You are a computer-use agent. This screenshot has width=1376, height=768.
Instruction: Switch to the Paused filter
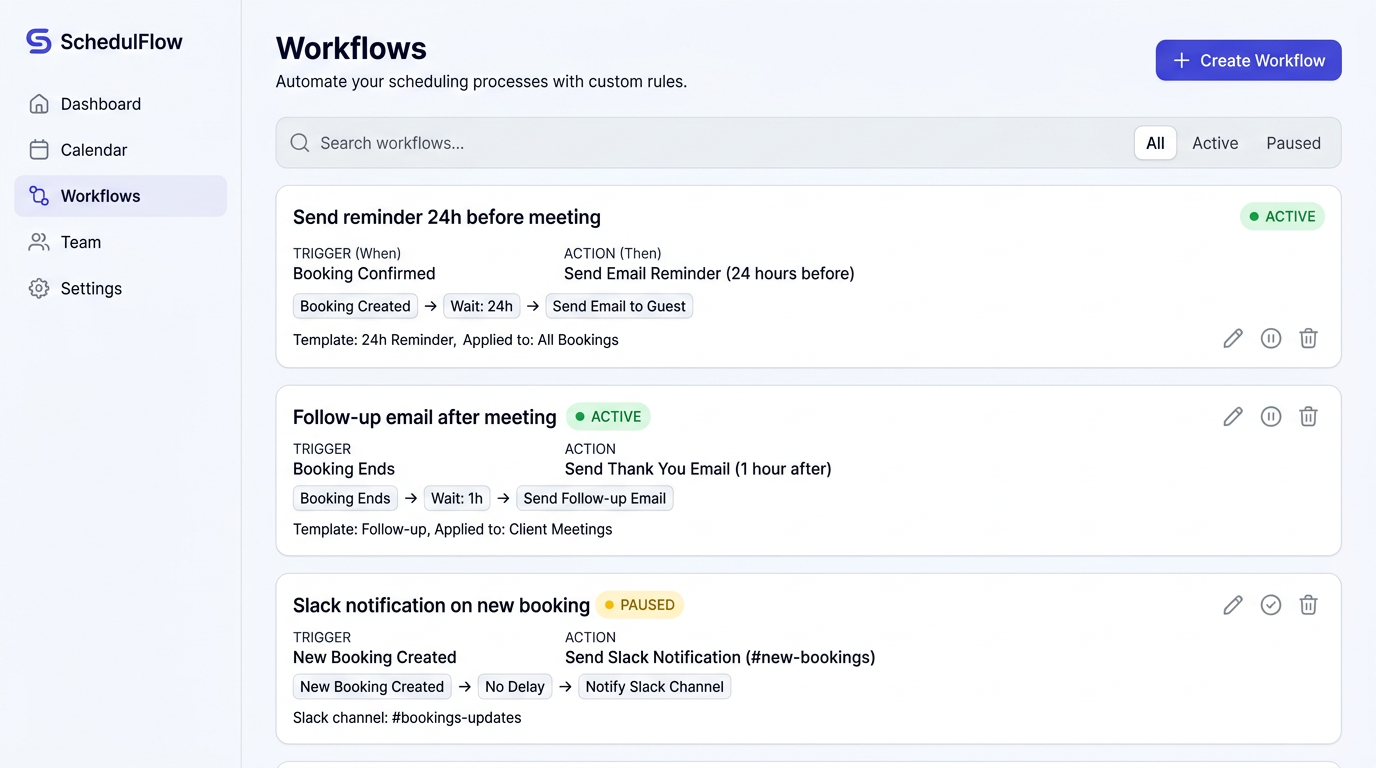(1293, 143)
